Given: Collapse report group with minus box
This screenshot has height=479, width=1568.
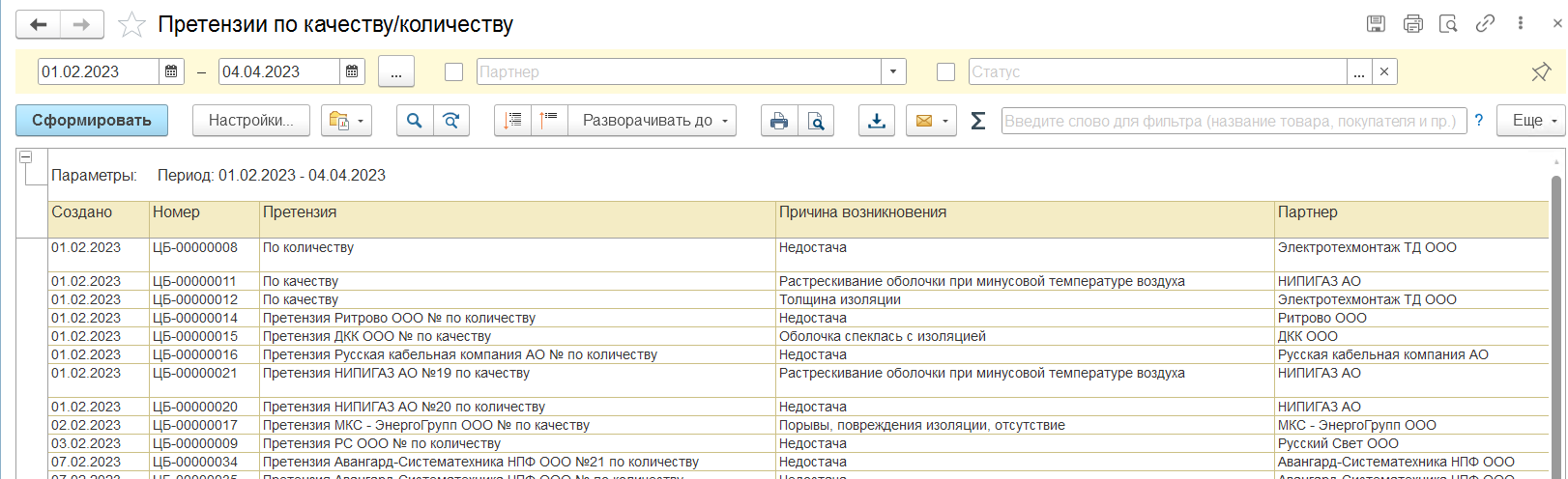Looking at the screenshot, I should click(26, 156).
